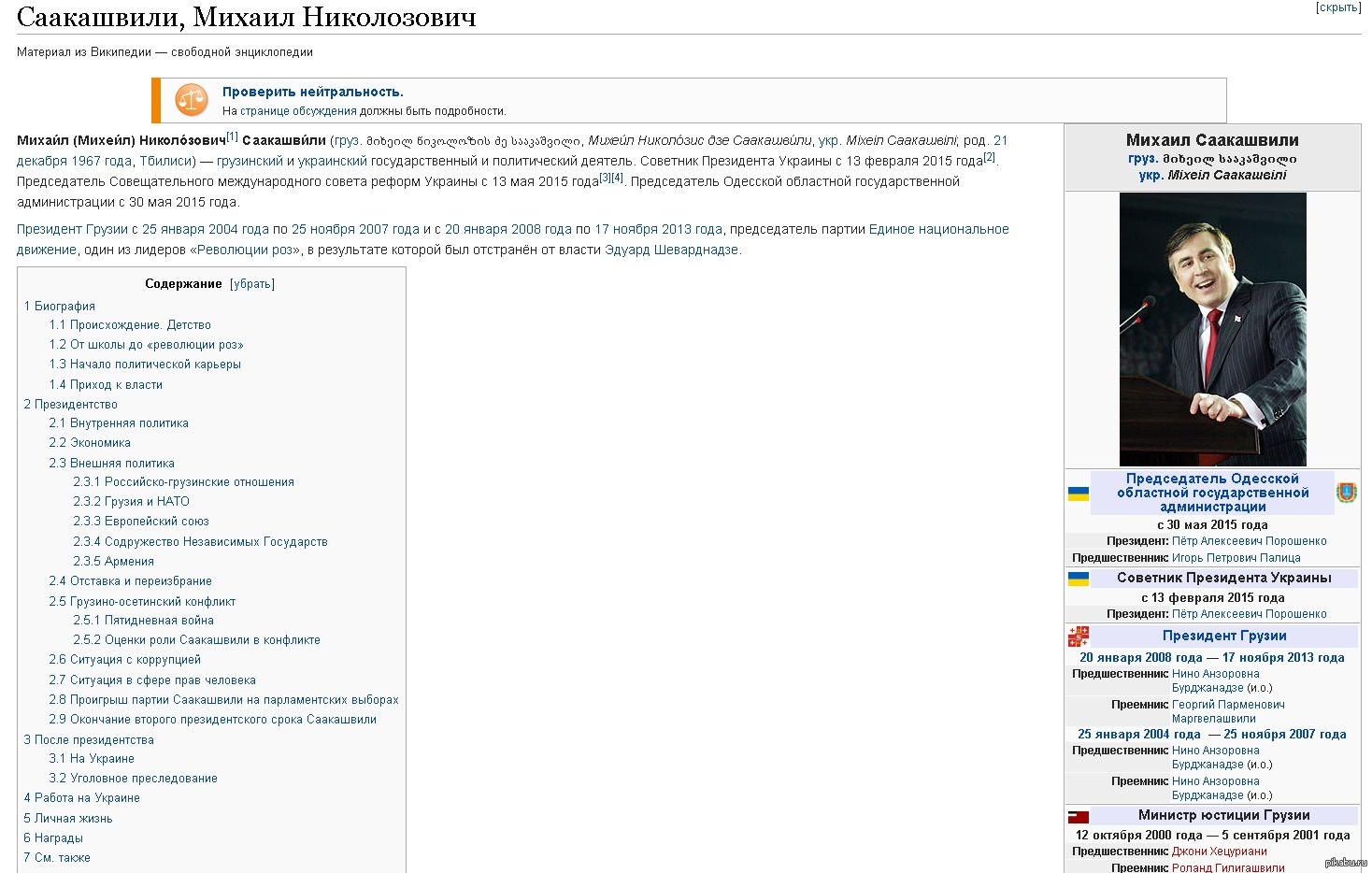Click Игорь Петрович Палица predecessor link
The height and width of the screenshot is (873, 1372).
point(1236,558)
